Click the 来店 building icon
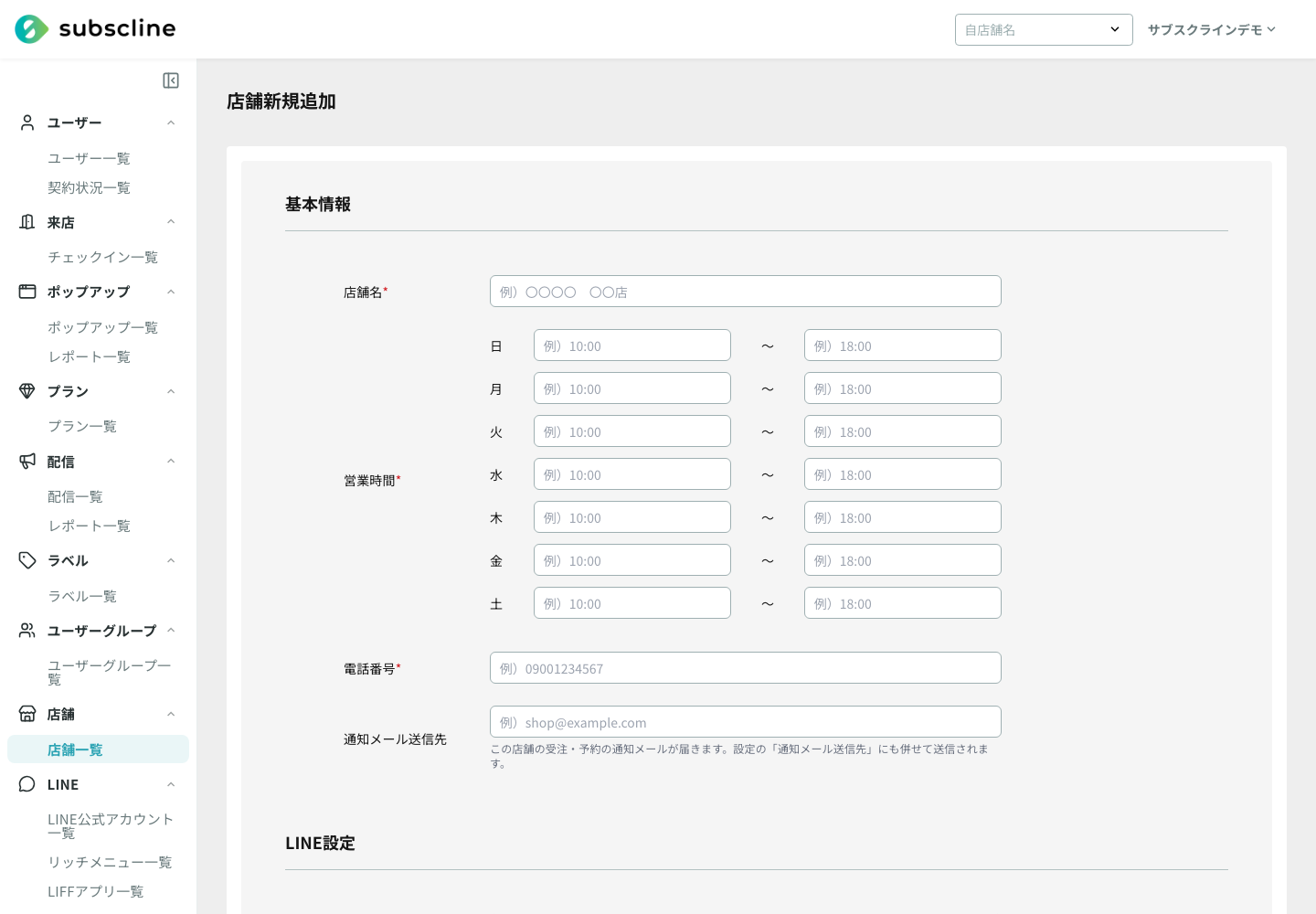1316x914 pixels. pyautogui.click(x=27, y=222)
